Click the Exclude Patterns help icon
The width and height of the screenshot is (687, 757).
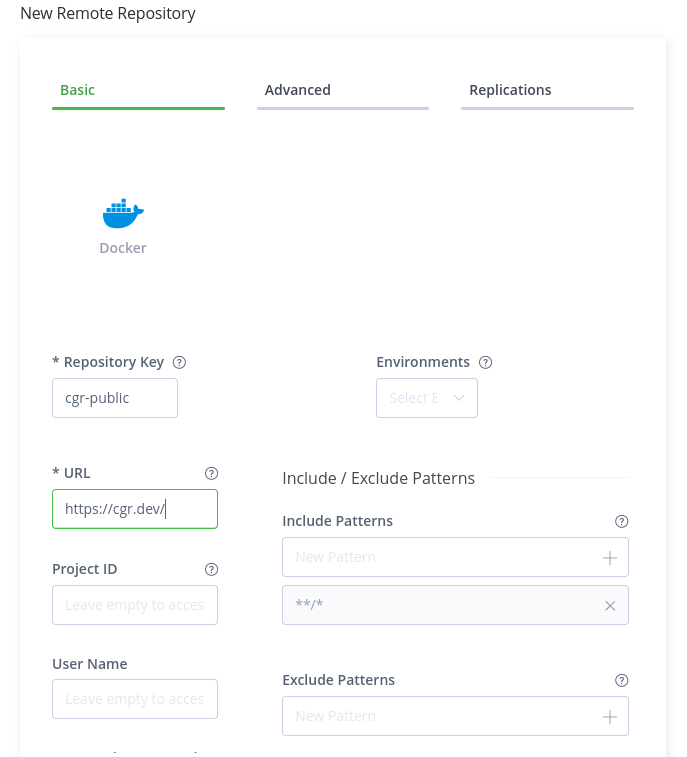coord(622,680)
